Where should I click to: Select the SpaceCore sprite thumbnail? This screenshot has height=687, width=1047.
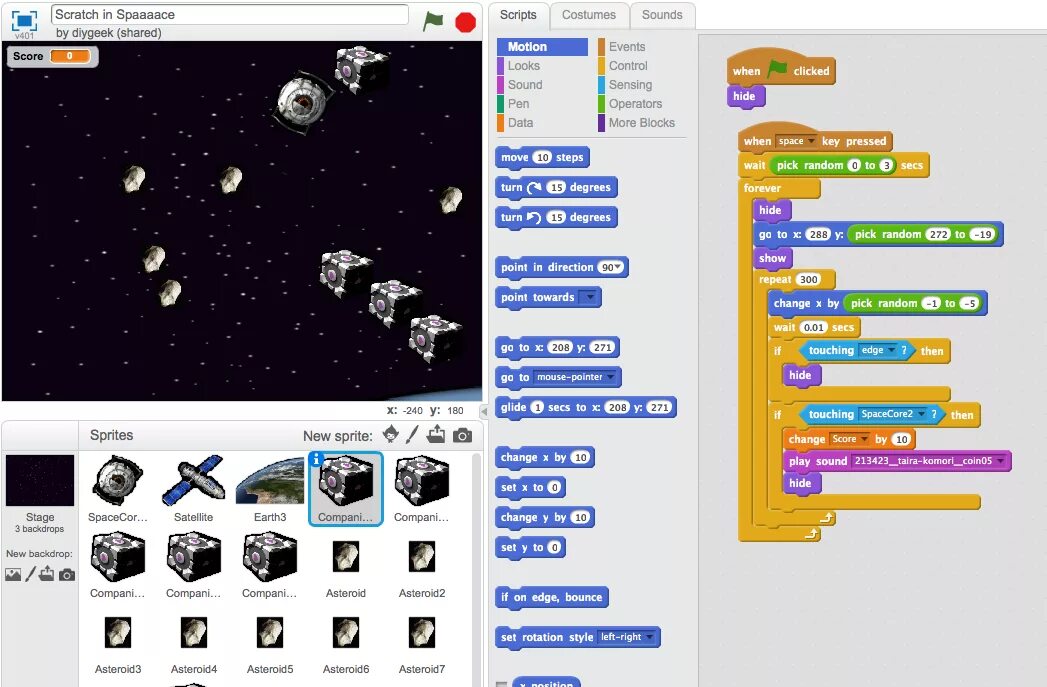(x=118, y=489)
